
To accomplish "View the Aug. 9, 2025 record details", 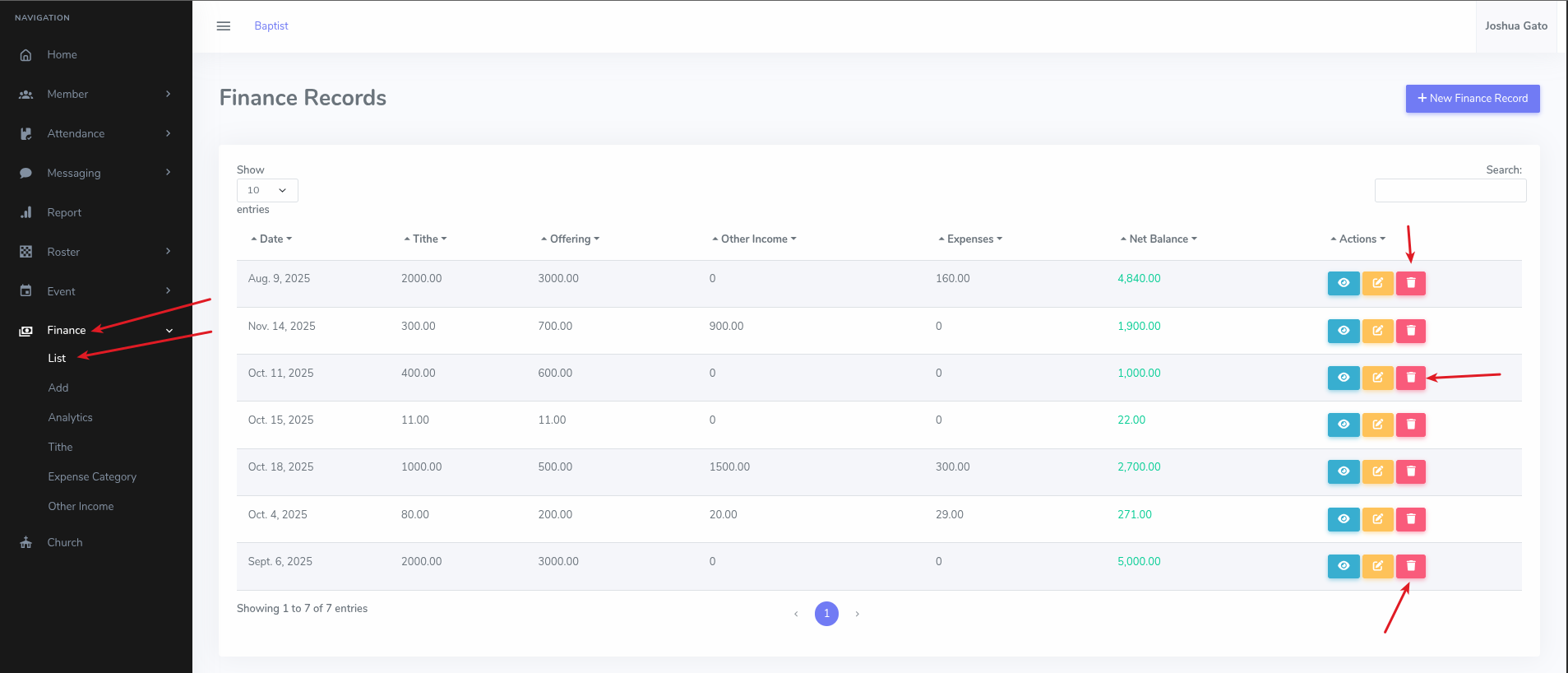I will (1343, 283).
